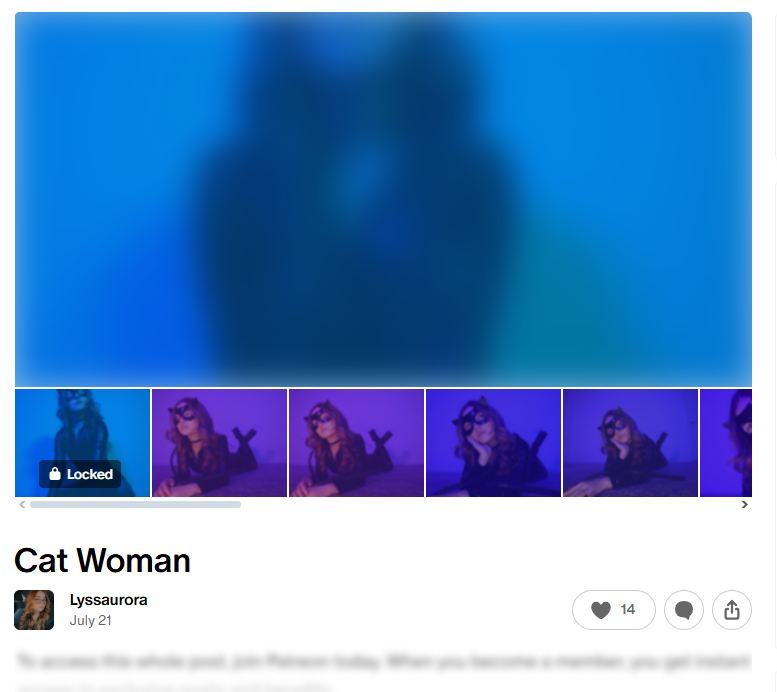The height and width of the screenshot is (692, 777).
Task: Share the Cat Woman post
Action: tap(732, 610)
